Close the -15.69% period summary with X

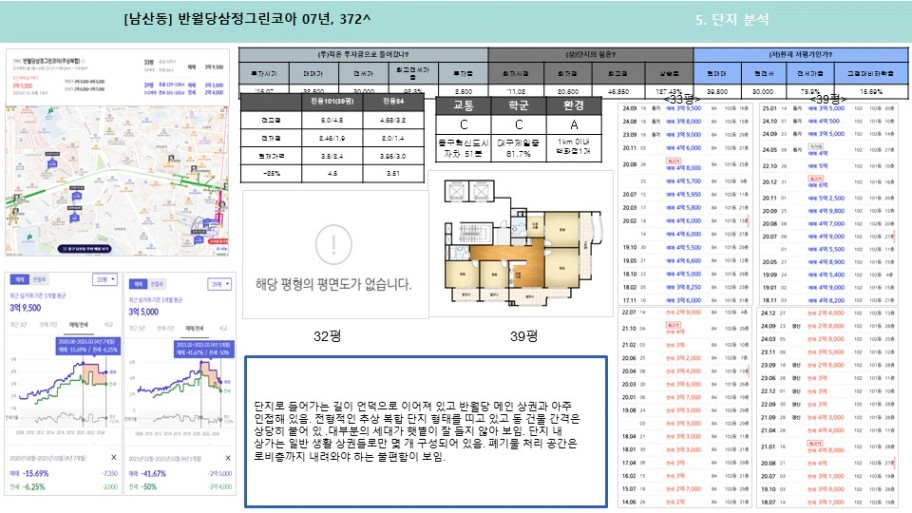pos(113,458)
